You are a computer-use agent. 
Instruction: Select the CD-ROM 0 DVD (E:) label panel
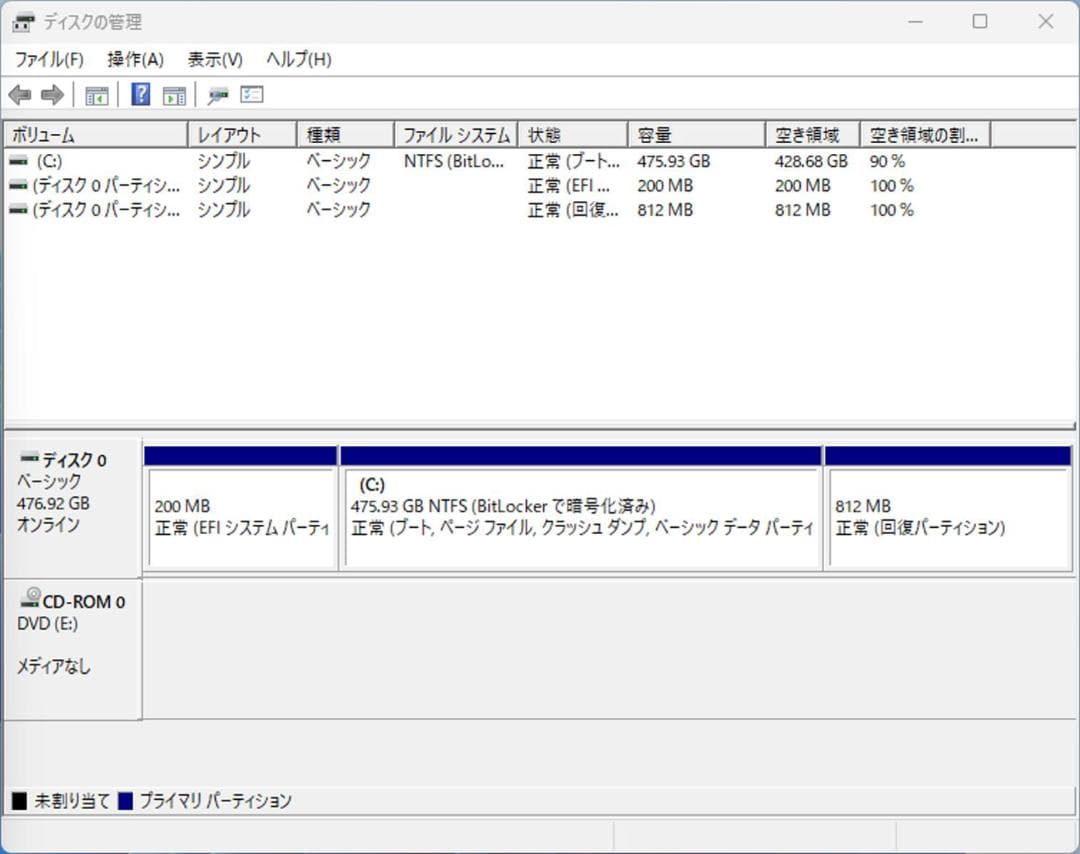click(72, 649)
